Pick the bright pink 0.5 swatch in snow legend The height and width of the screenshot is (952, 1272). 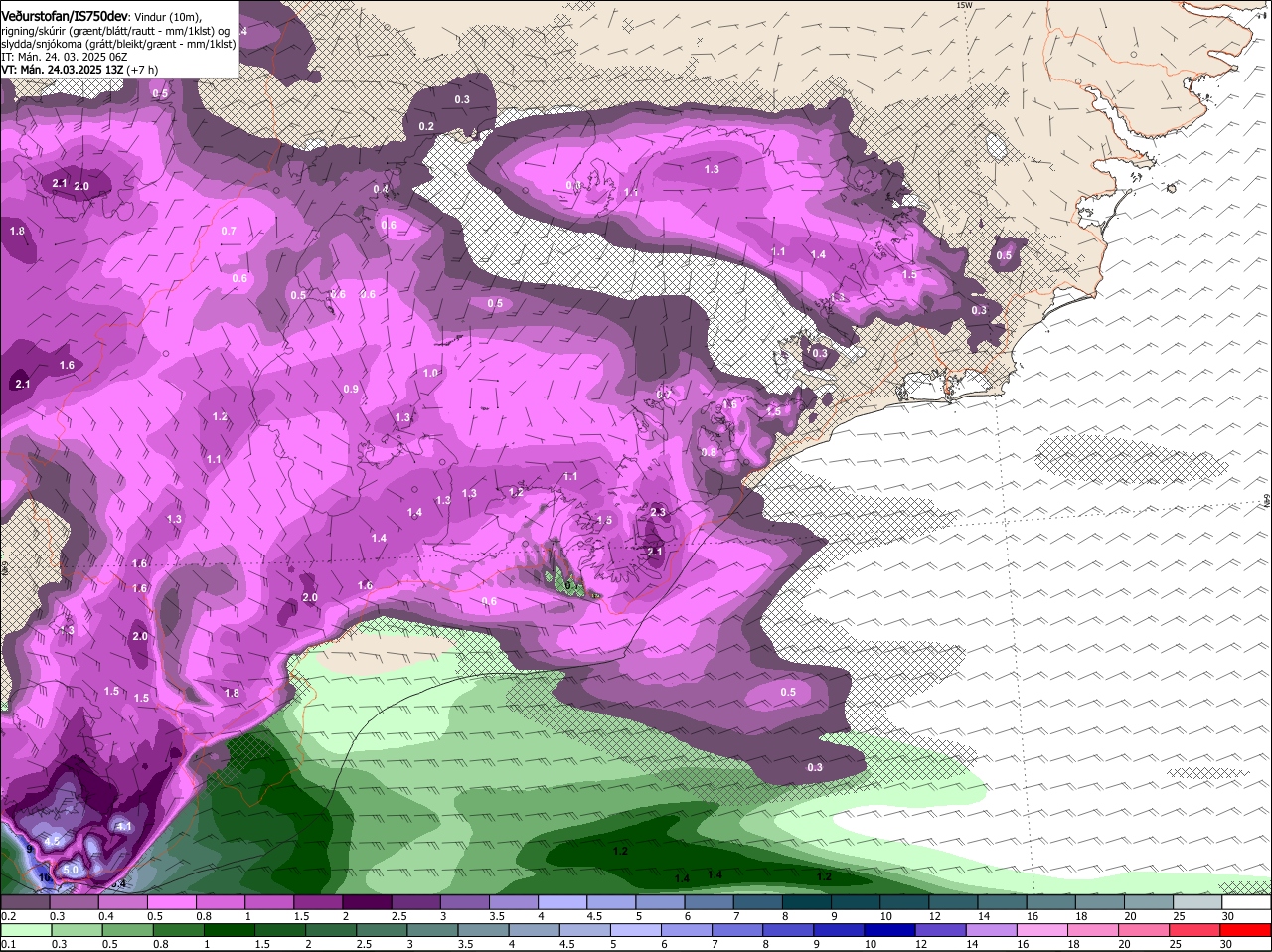(x=171, y=902)
